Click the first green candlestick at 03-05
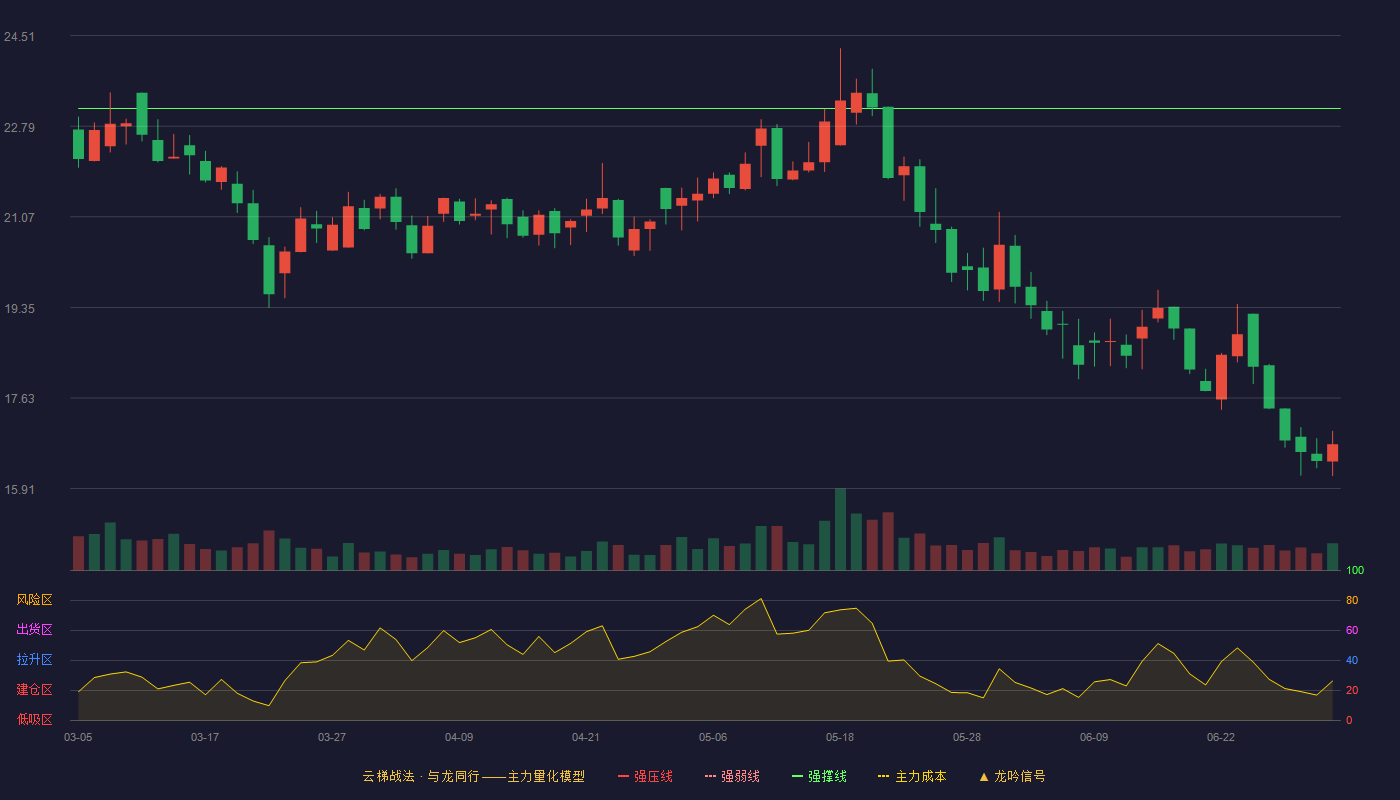The image size is (1400, 800). pyautogui.click(x=78, y=143)
